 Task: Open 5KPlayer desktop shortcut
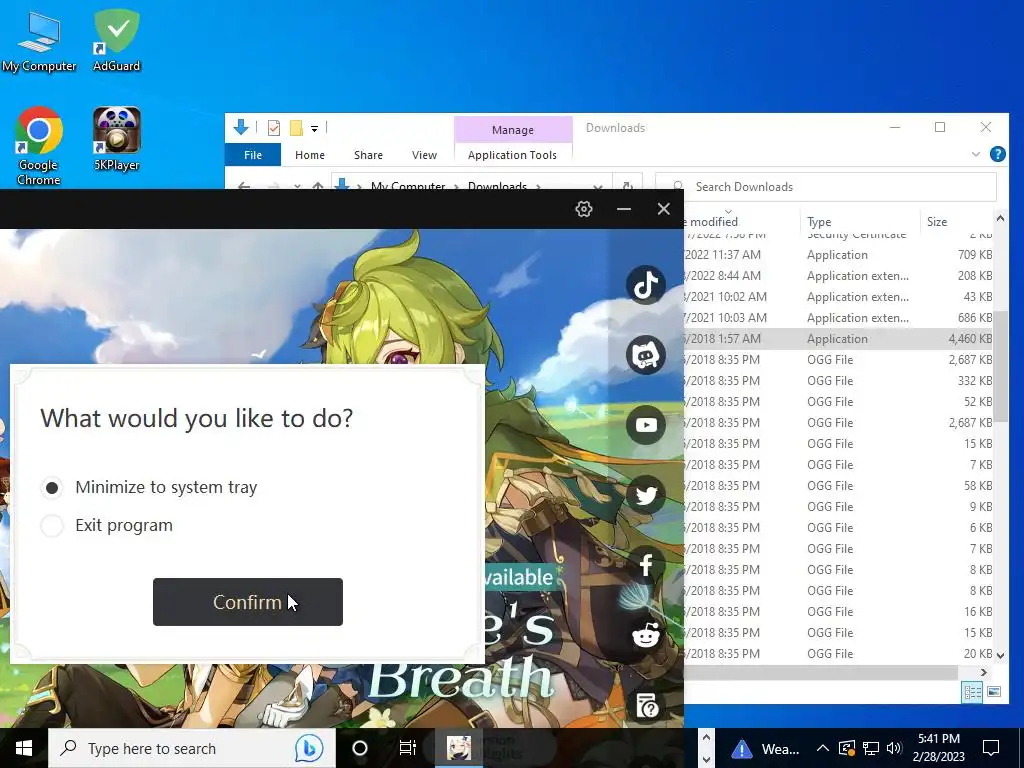click(x=116, y=139)
